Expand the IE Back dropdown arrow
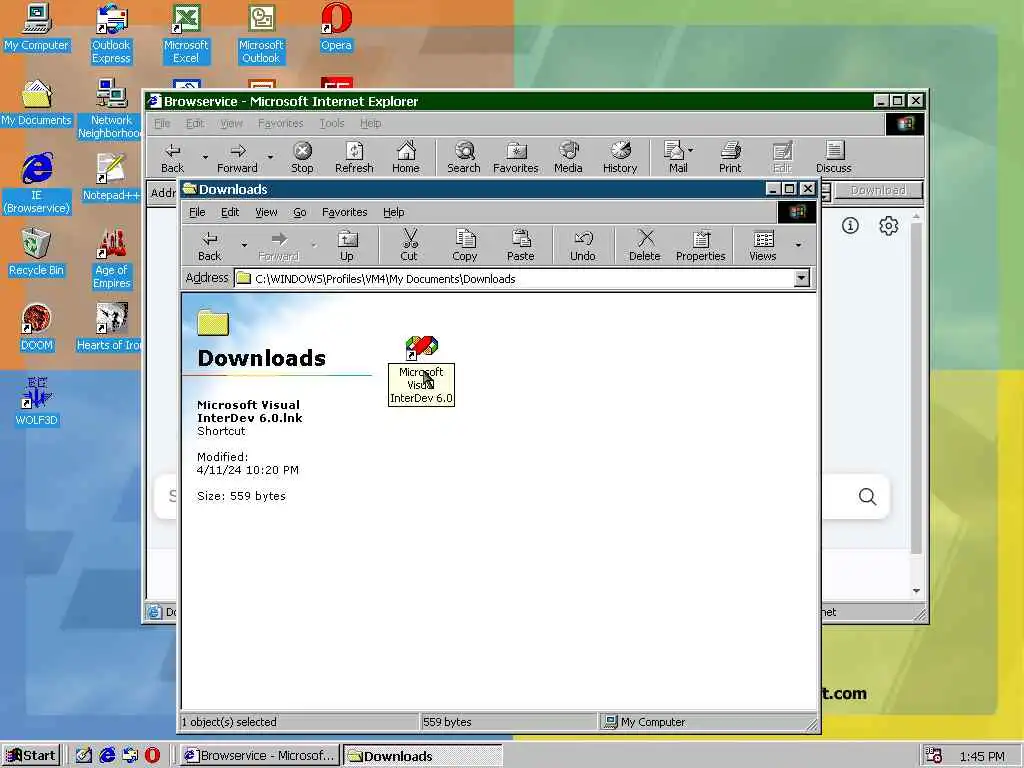Screen dimensions: 1024x768 click(x=205, y=157)
